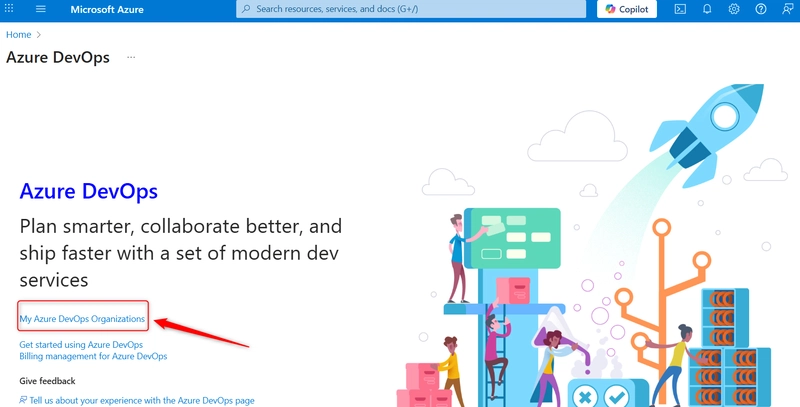Open My Azure DevOps Organizations link
Screen dimensions: 800x407
pos(82,319)
